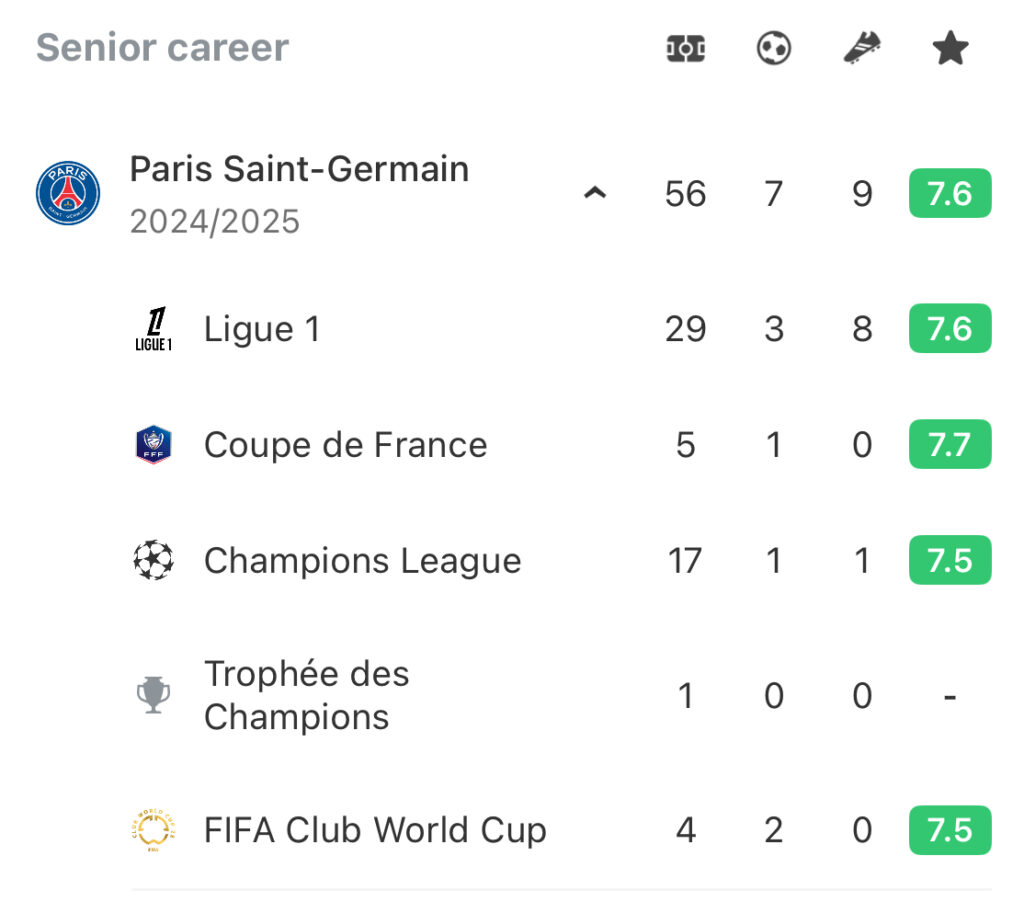
Task: Select the Coupe de France row
Action: click(562, 445)
